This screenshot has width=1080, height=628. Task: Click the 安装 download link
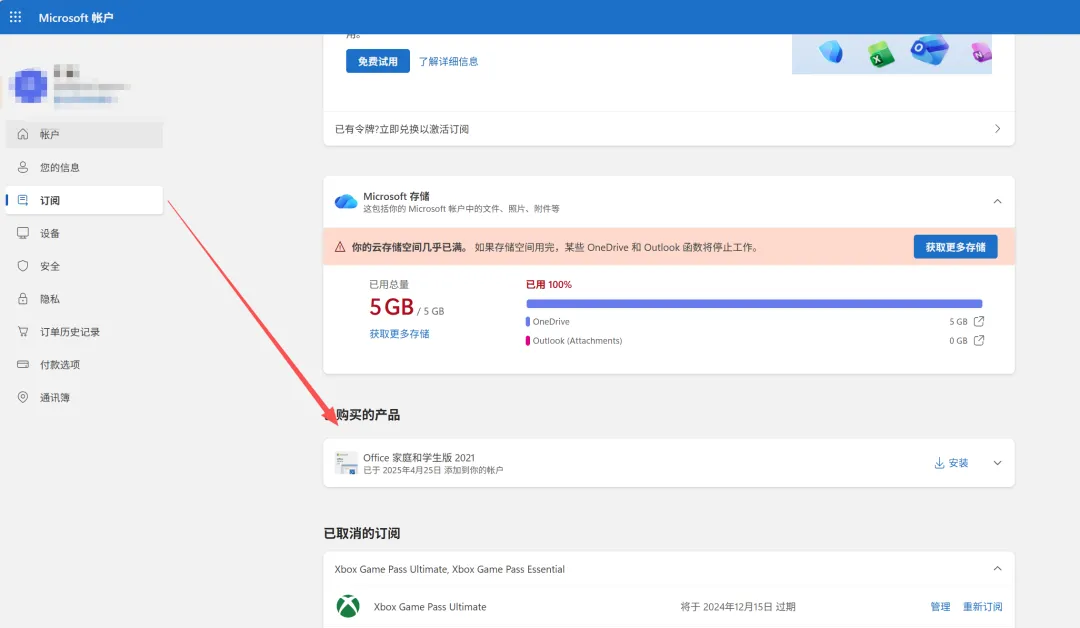(x=951, y=463)
